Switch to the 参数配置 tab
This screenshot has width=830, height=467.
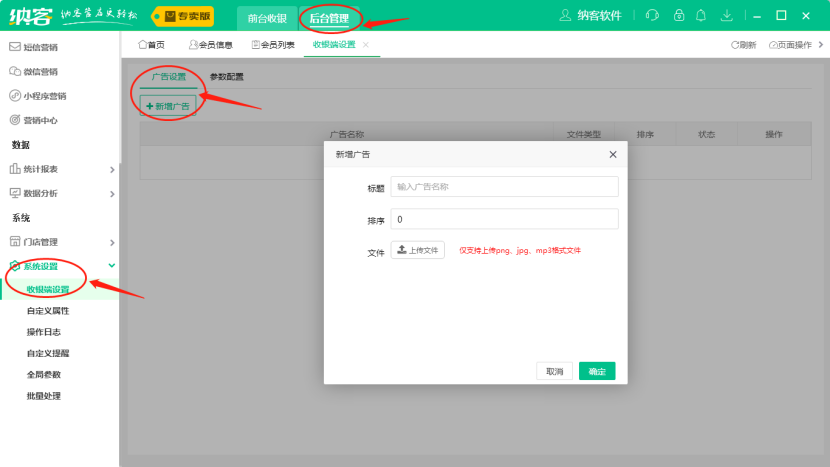[x=227, y=77]
